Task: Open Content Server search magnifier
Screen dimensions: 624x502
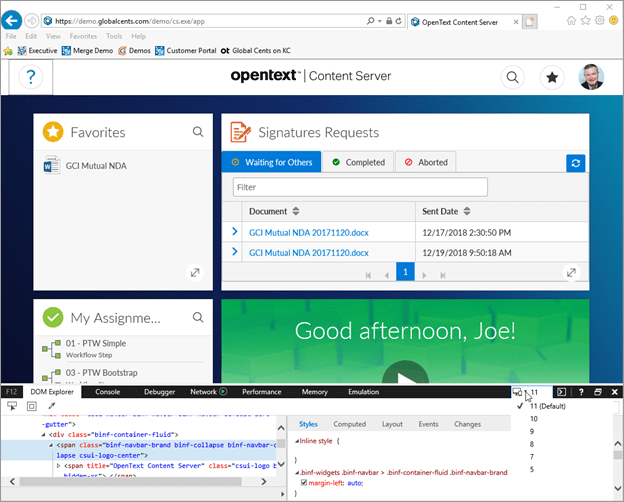Action: pos(513,77)
